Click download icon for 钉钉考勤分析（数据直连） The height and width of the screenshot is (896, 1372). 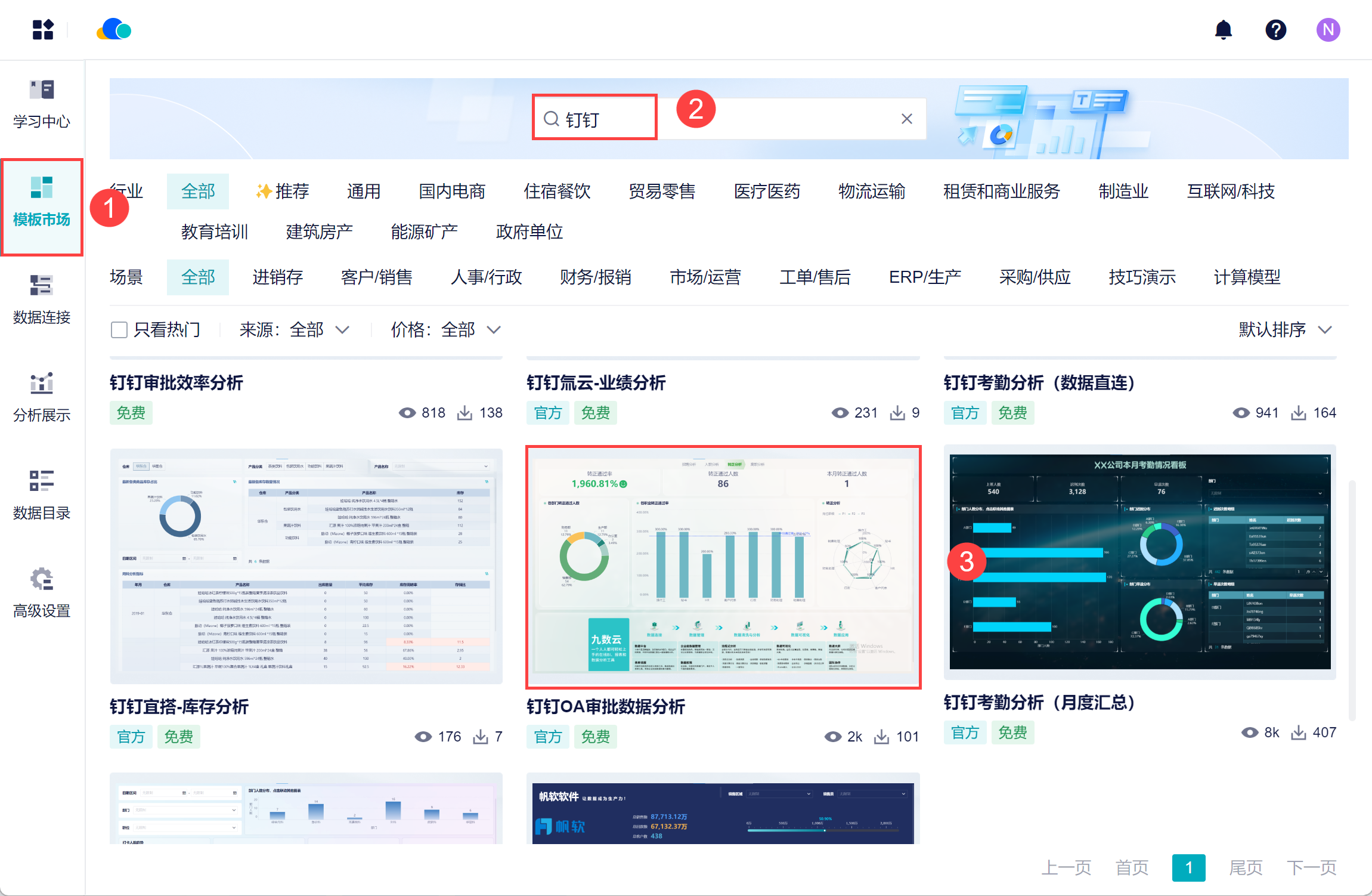click(x=1298, y=413)
